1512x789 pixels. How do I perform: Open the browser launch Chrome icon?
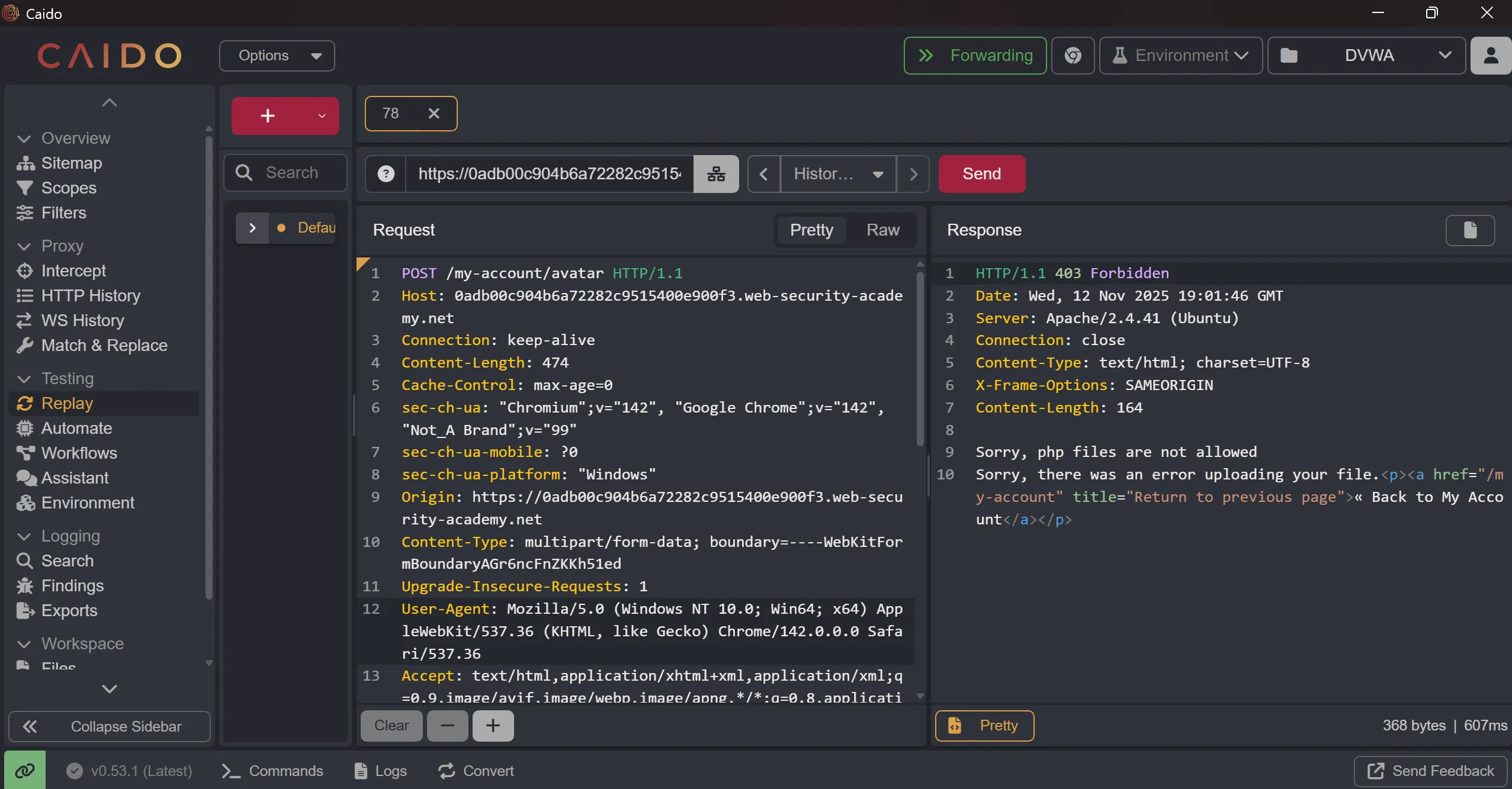pos(1073,56)
